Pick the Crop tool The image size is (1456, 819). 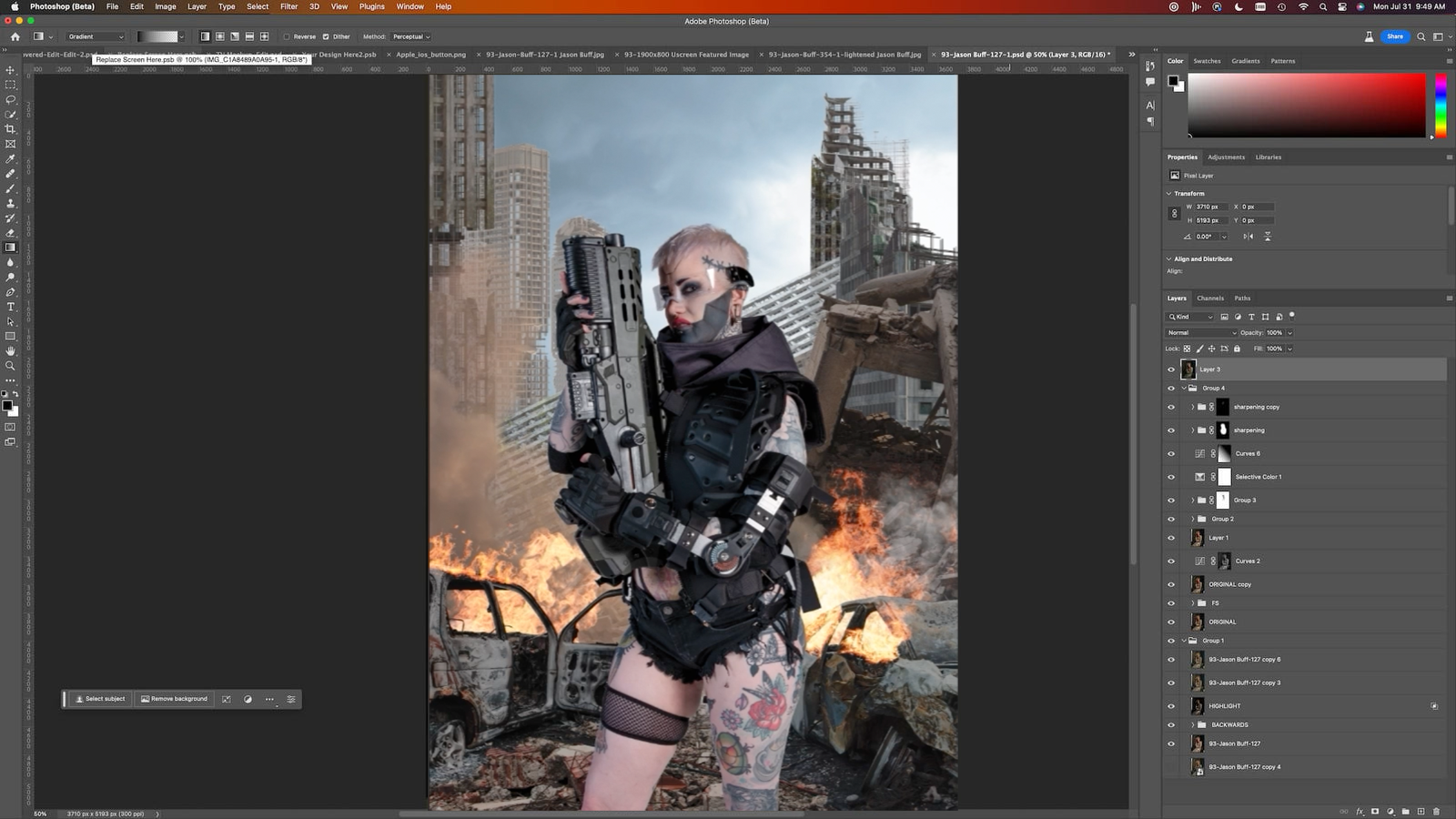(x=10, y=129)
